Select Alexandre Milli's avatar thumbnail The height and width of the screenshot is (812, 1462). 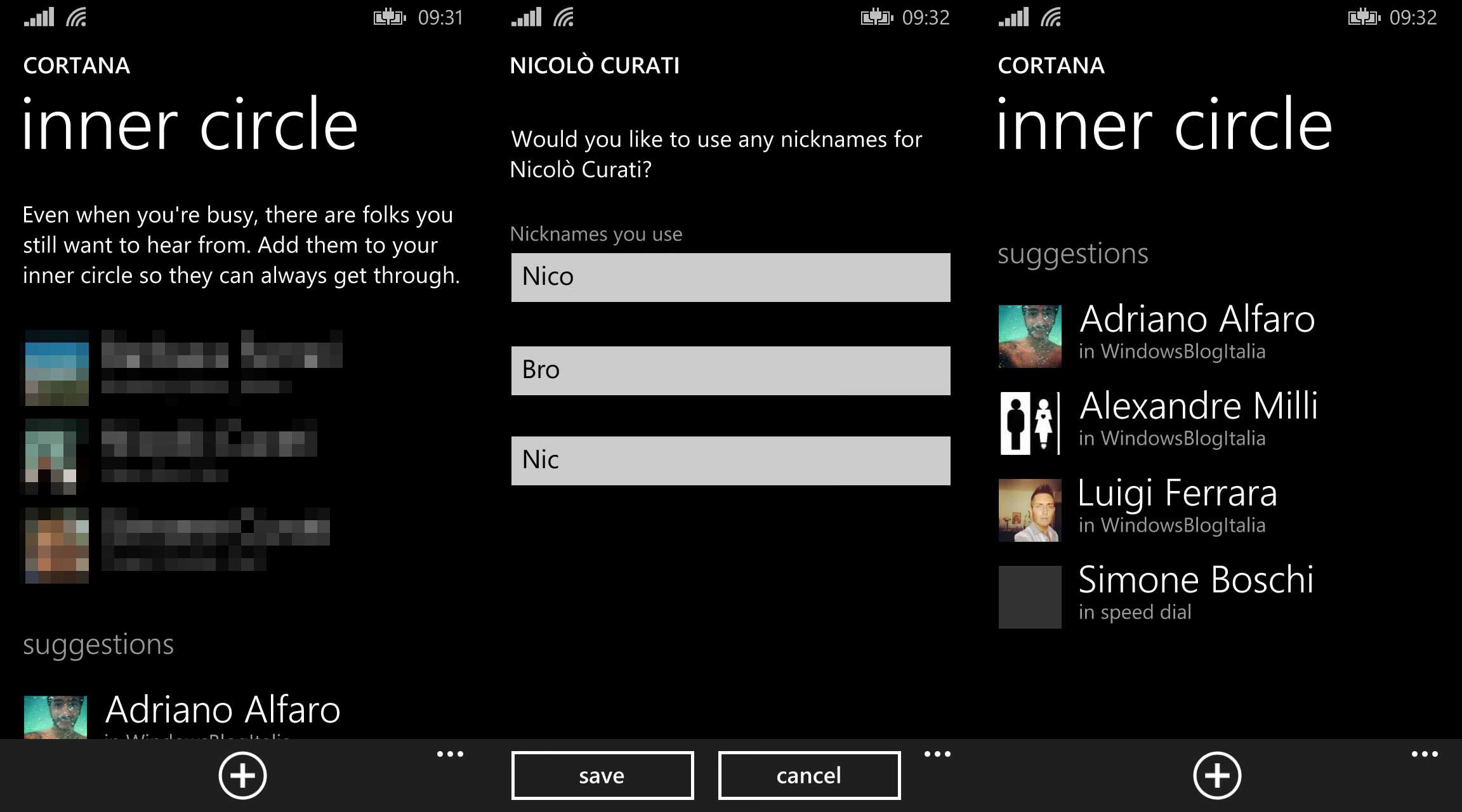1030,423
